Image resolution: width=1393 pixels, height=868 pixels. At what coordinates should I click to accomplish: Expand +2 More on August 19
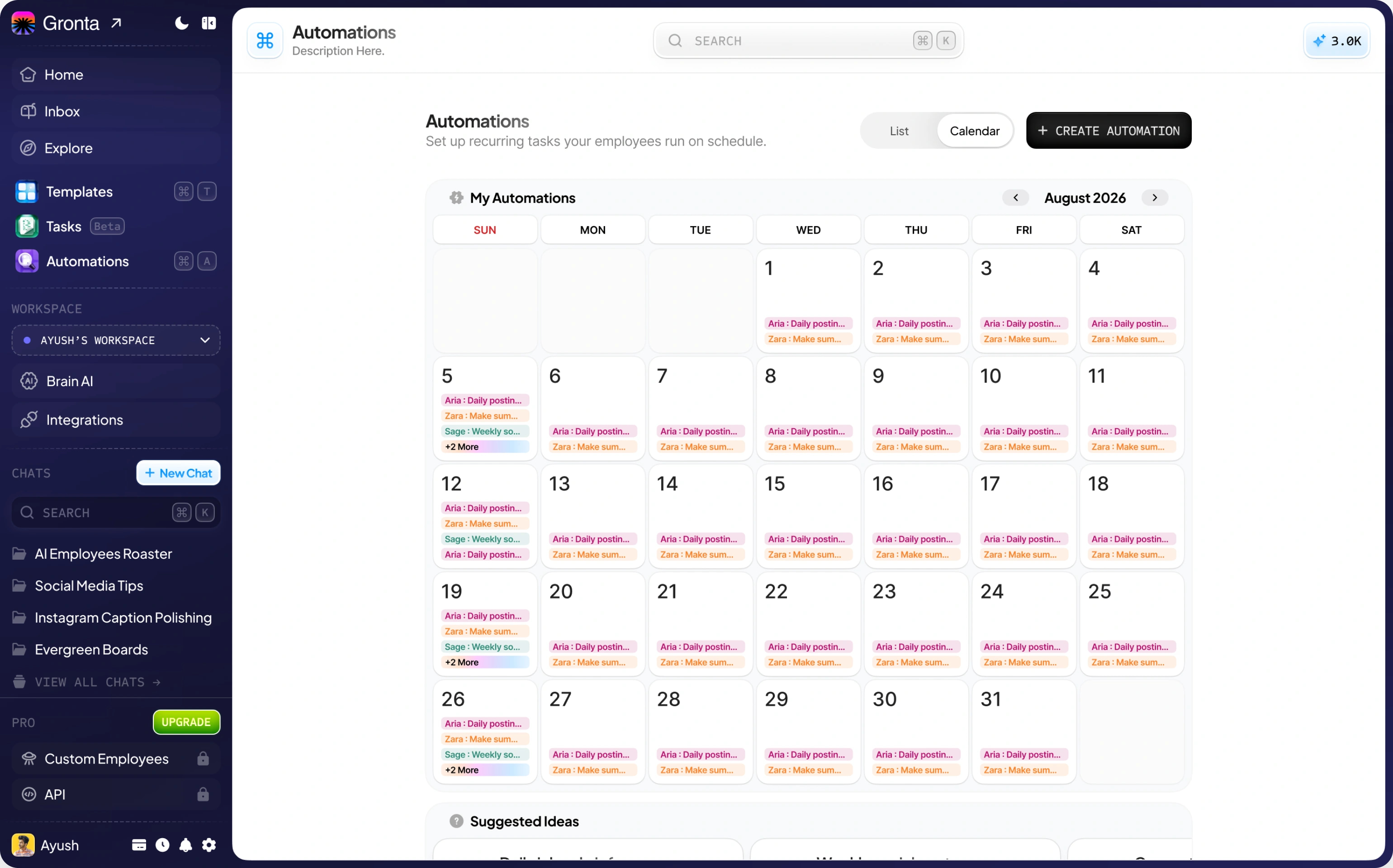[x=485, y=662]
